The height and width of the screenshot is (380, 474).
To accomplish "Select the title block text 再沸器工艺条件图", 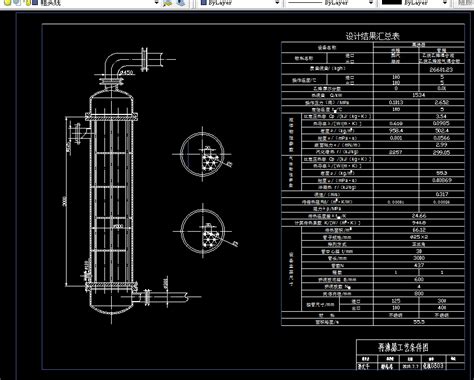I will coord(403,347).
